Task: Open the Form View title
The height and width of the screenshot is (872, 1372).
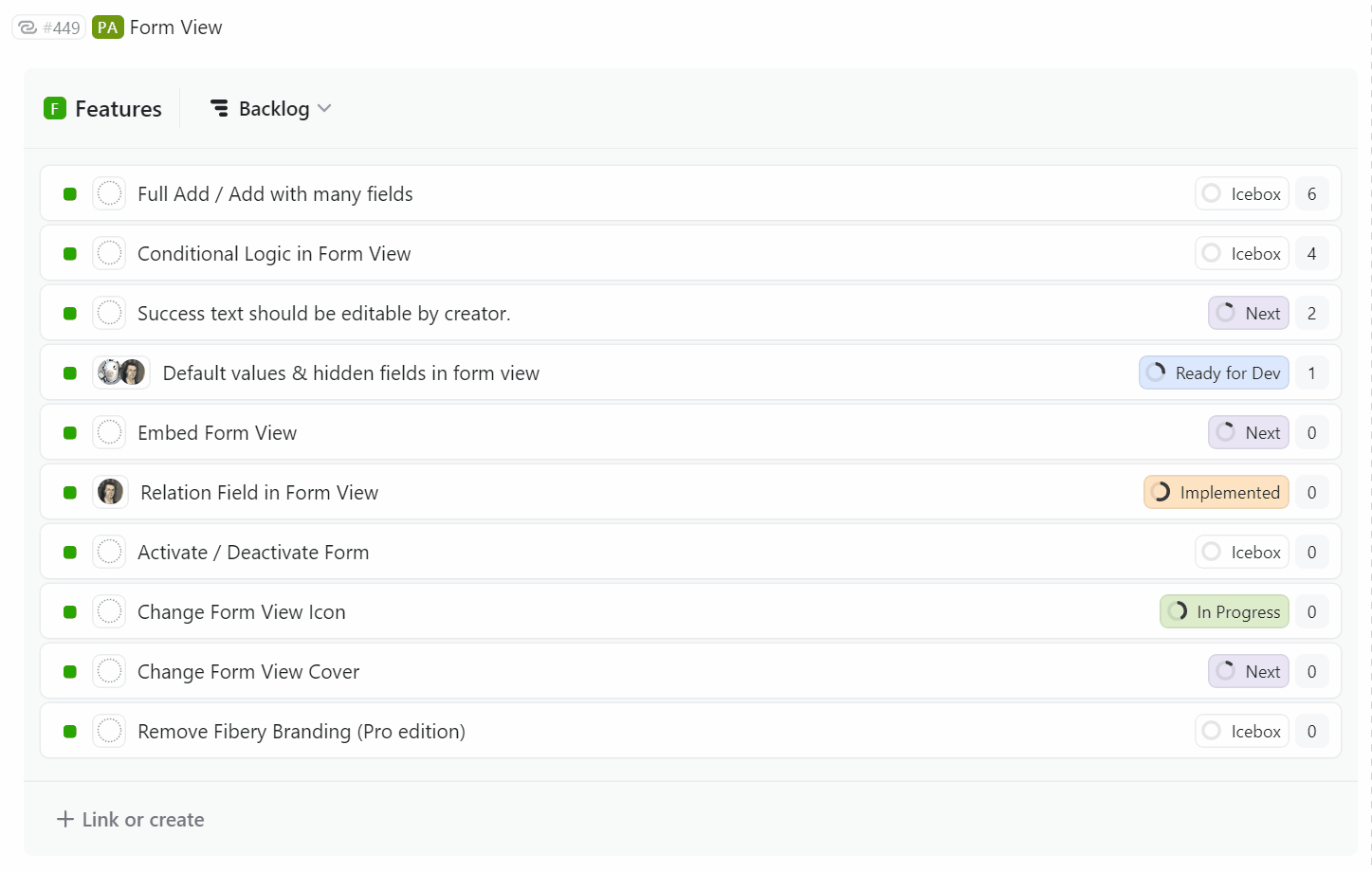Action: (175, 27)
